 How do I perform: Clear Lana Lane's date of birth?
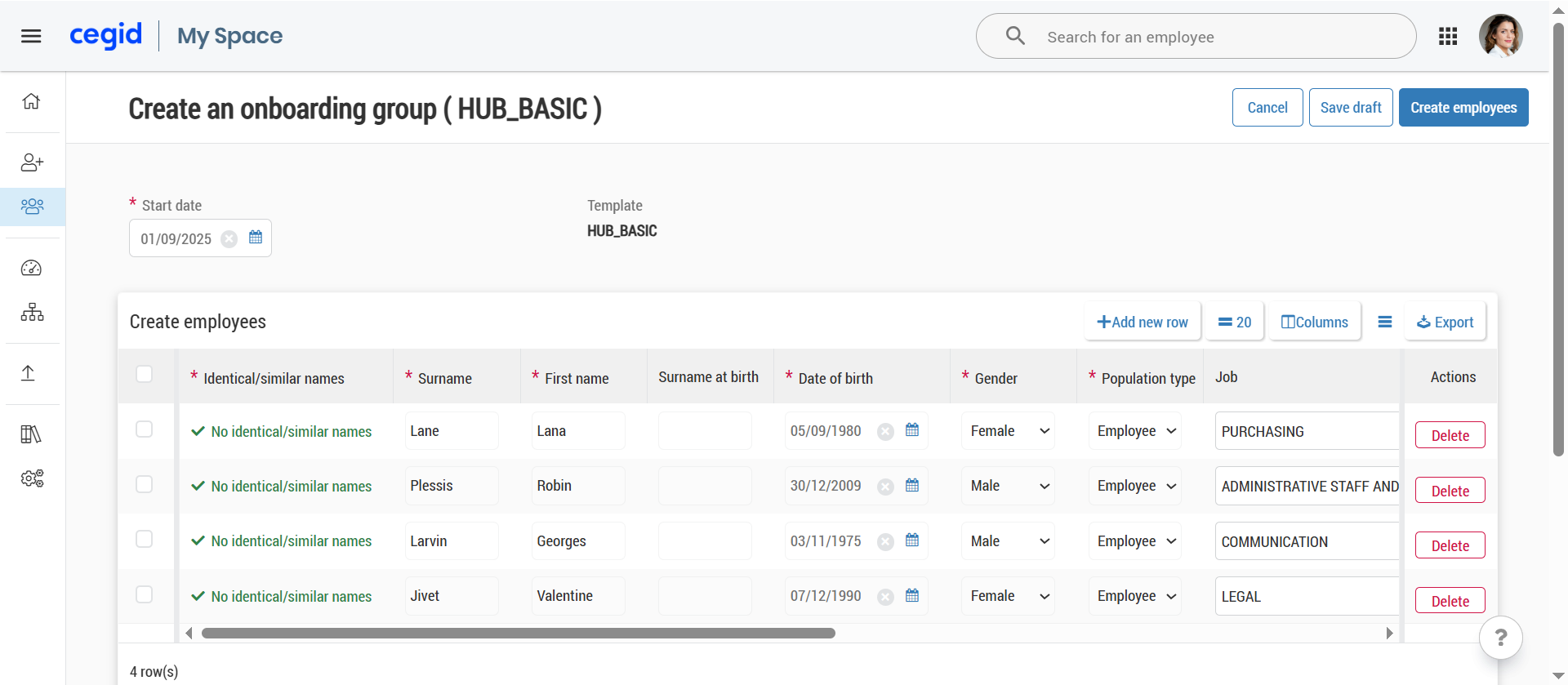pyautogui.click(x=885, y=432)
